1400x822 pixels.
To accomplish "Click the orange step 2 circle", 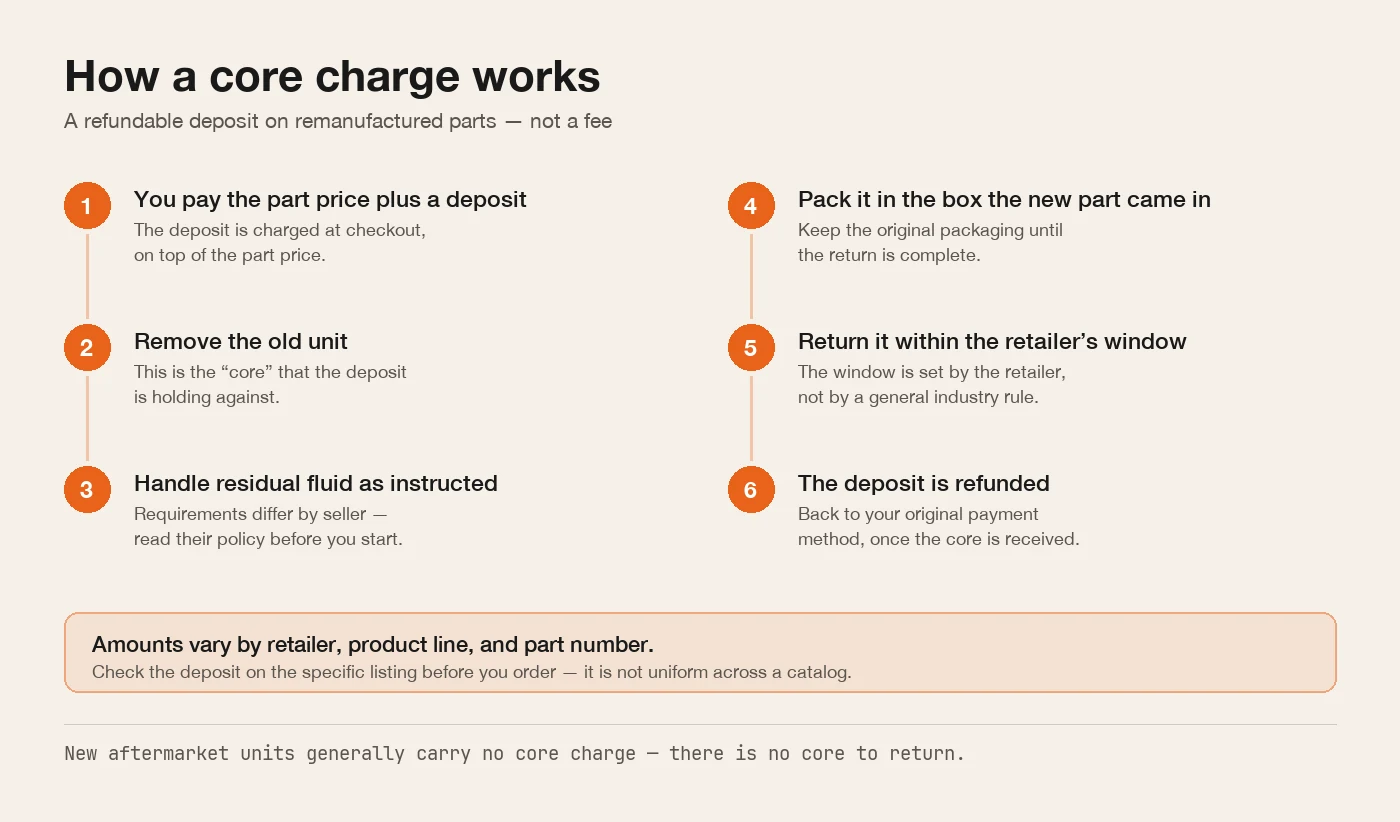I will point(87,348).
